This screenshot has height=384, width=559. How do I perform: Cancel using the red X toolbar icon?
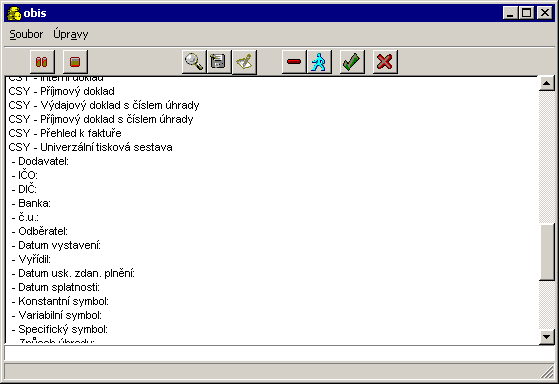click(385, 62)
